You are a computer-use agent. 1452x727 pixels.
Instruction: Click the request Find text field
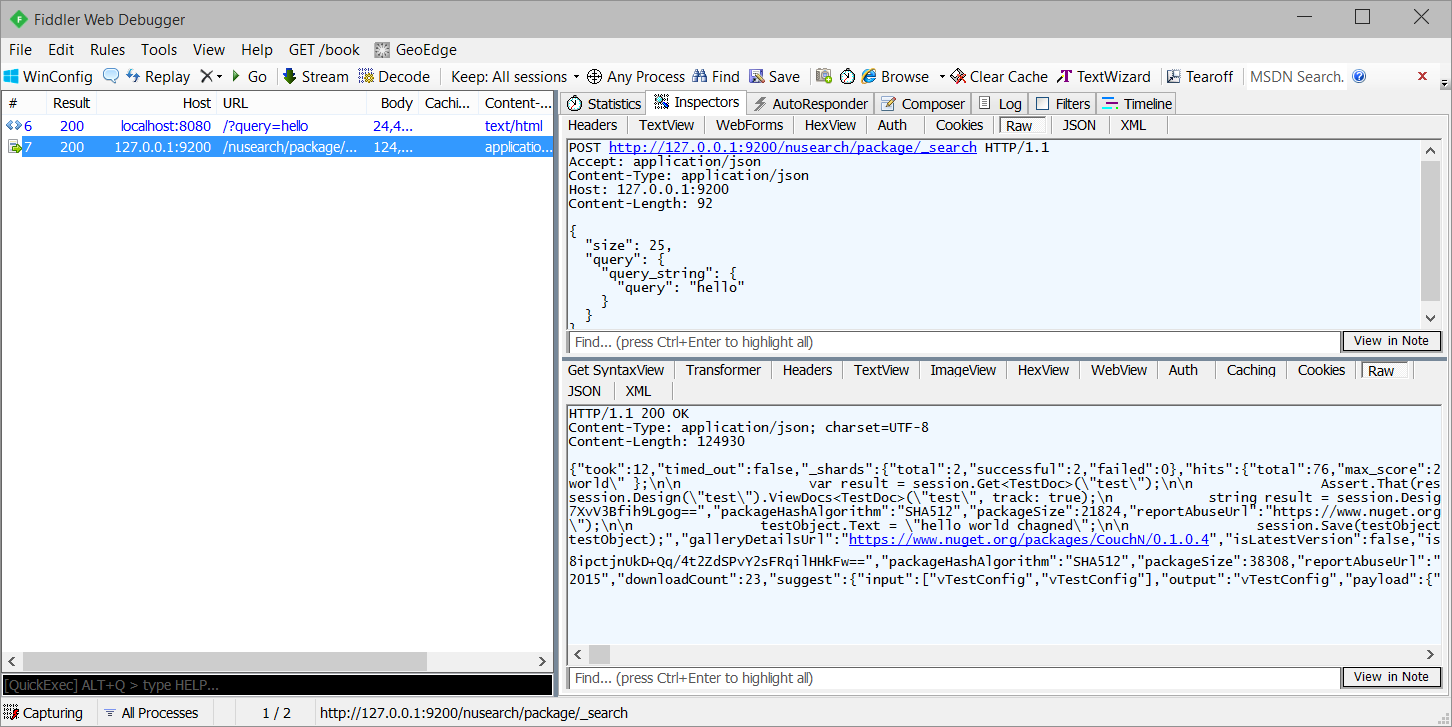point(954,342)
